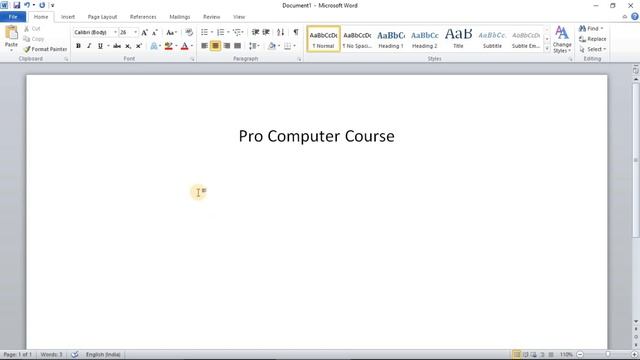This screenshot has width=640, height=360.
Task: Cut the selection with Cut
Action: (x=32, y=29)
